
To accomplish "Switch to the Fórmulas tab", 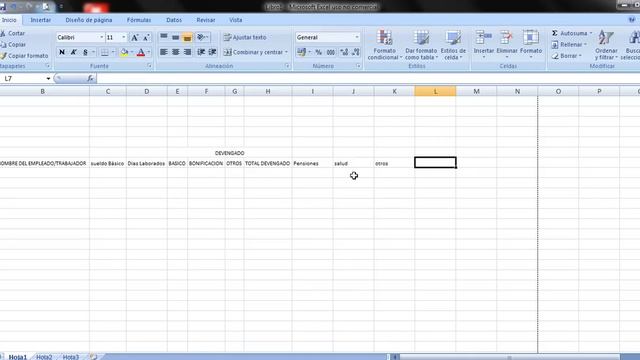I will point(139,20).
